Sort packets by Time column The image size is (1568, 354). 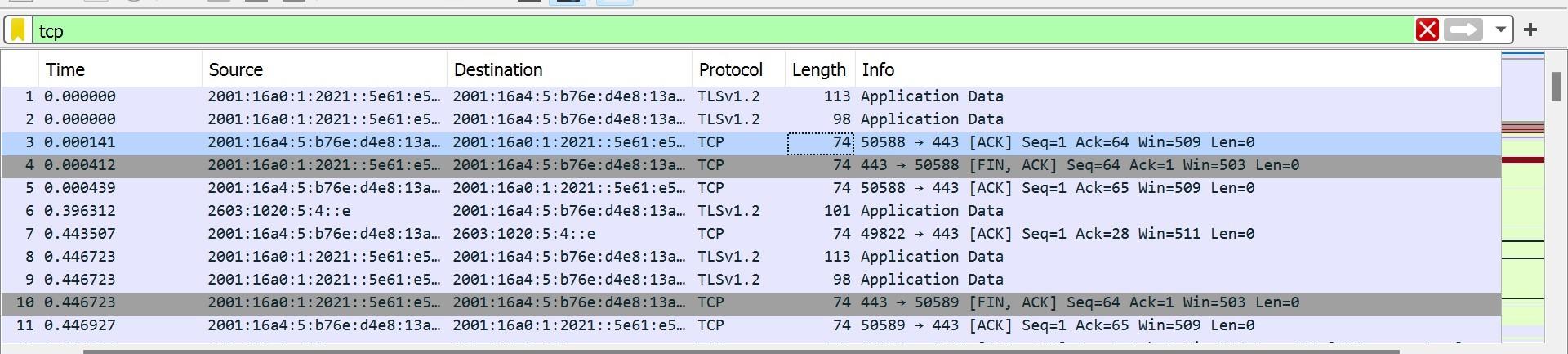point(120,69)
